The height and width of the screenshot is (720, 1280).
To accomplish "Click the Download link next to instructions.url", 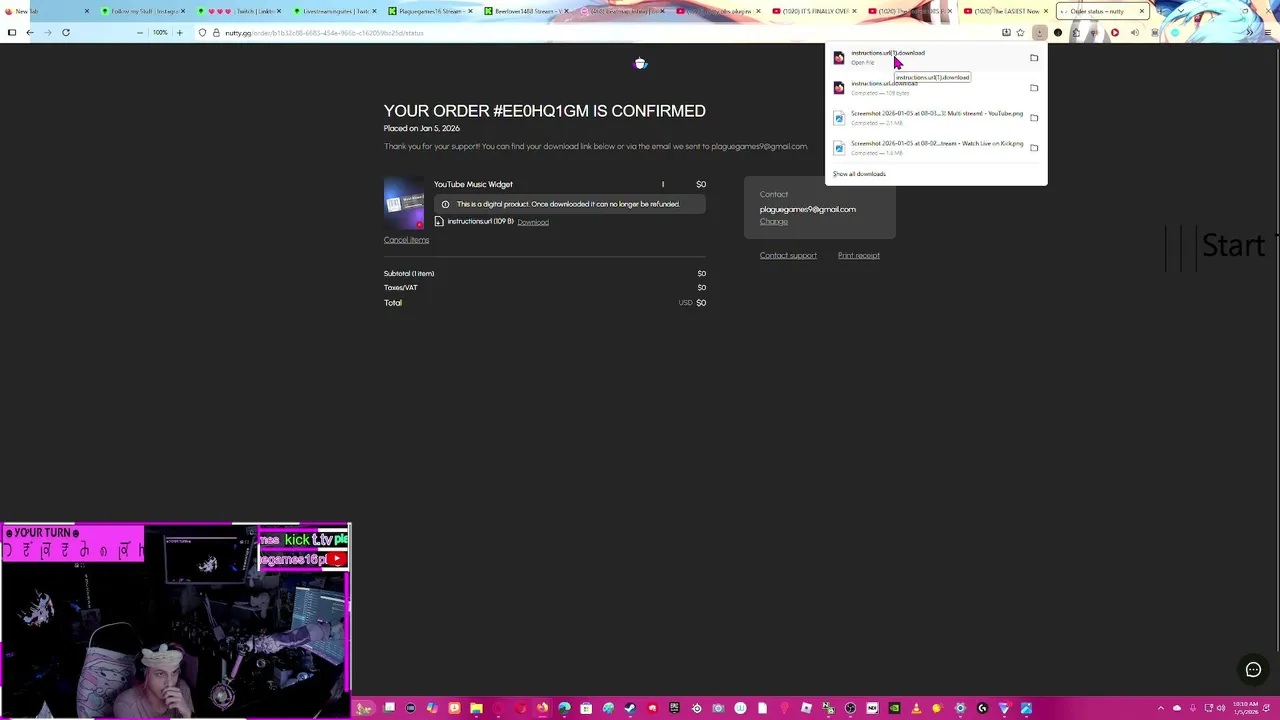I will pos(533,222).
